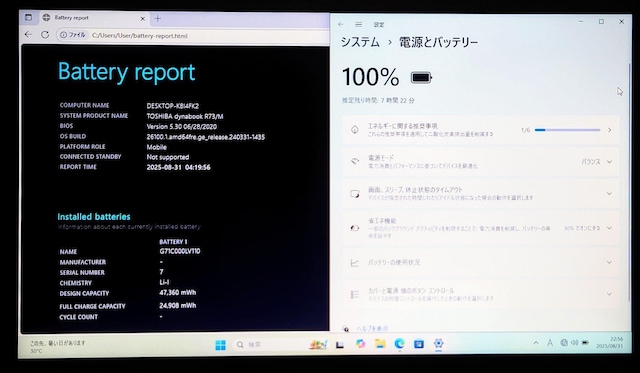This screenshot has width=640, height=373.
Task: Open the clock and date 22:56
Action: 609,342
